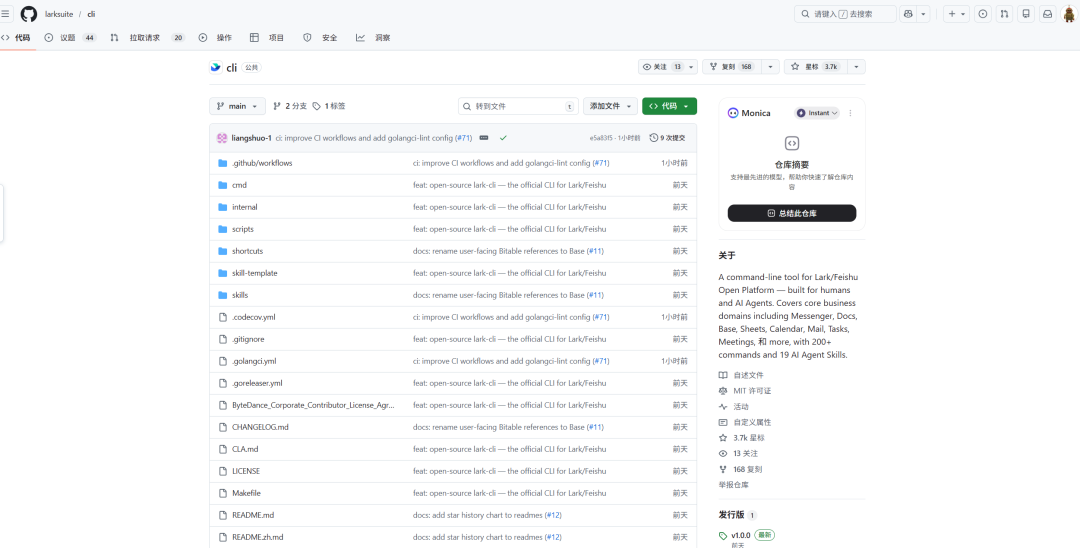
Task: Click the Lark cli repository logo
Action: [x=216, y=67]
